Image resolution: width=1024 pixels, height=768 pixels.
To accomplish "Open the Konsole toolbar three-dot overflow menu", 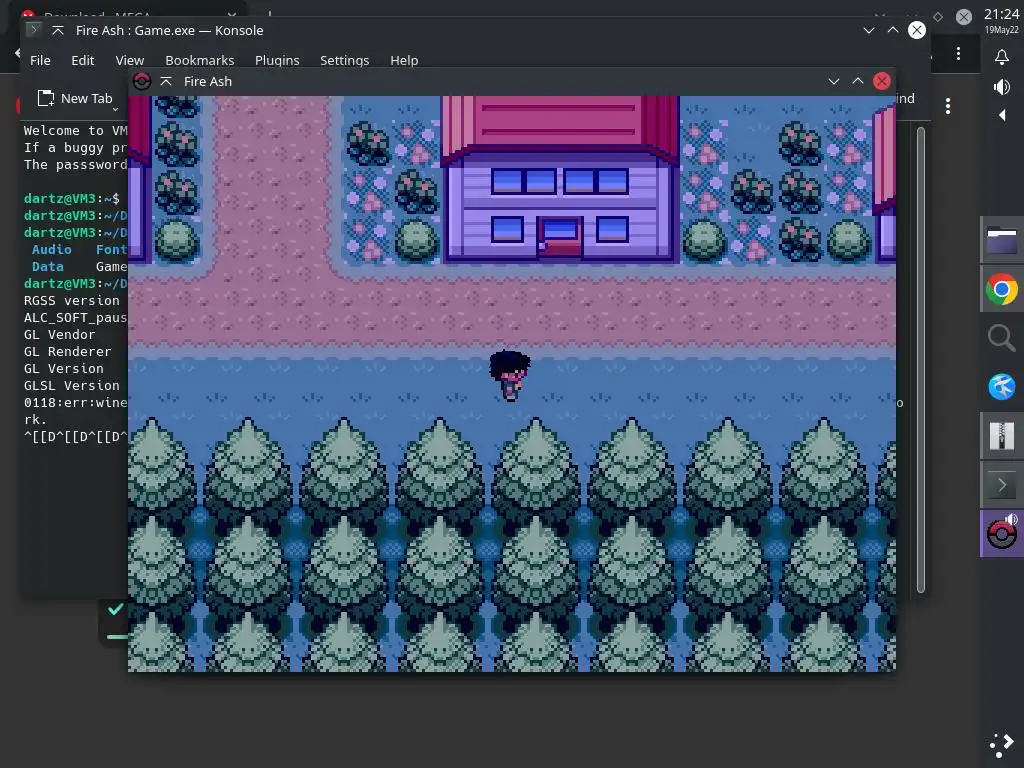I will pos(948,106).
